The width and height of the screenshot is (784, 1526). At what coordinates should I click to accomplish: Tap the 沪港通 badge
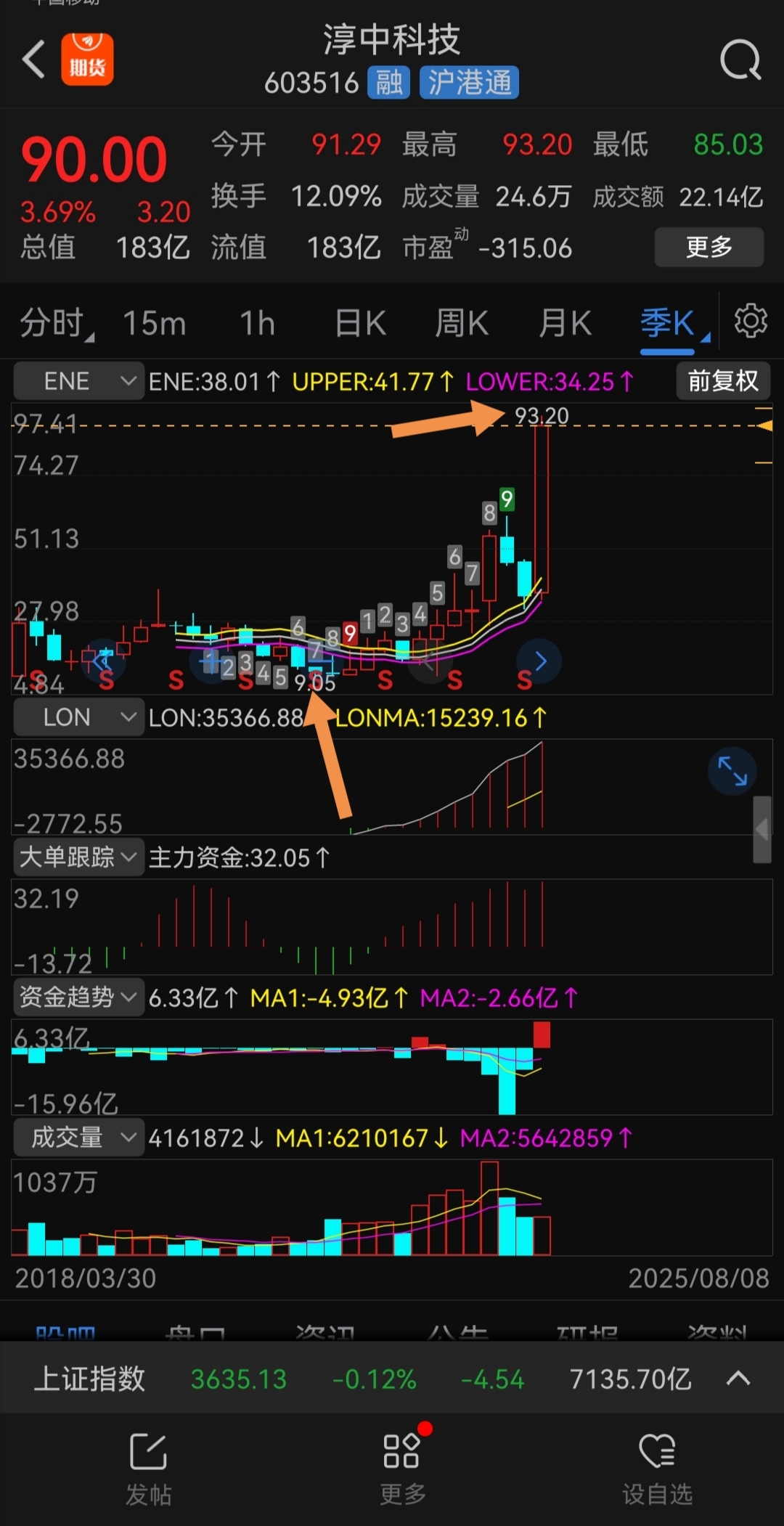click(469, 83)
